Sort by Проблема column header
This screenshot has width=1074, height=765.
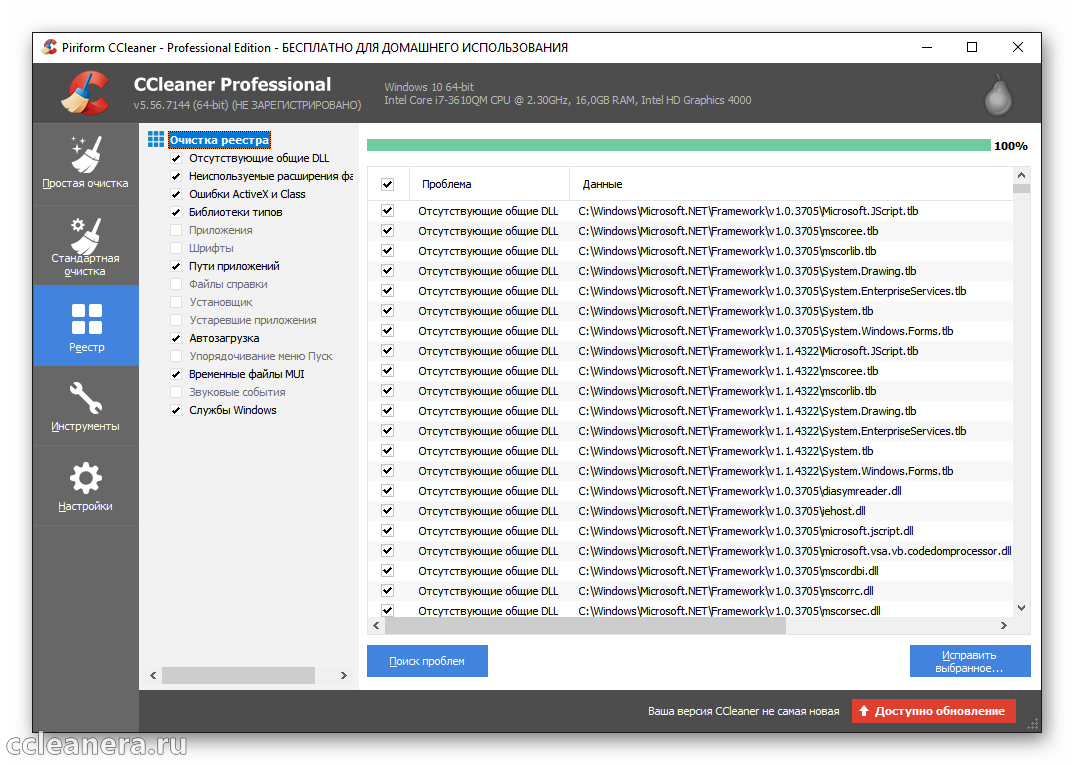[489, 184]
